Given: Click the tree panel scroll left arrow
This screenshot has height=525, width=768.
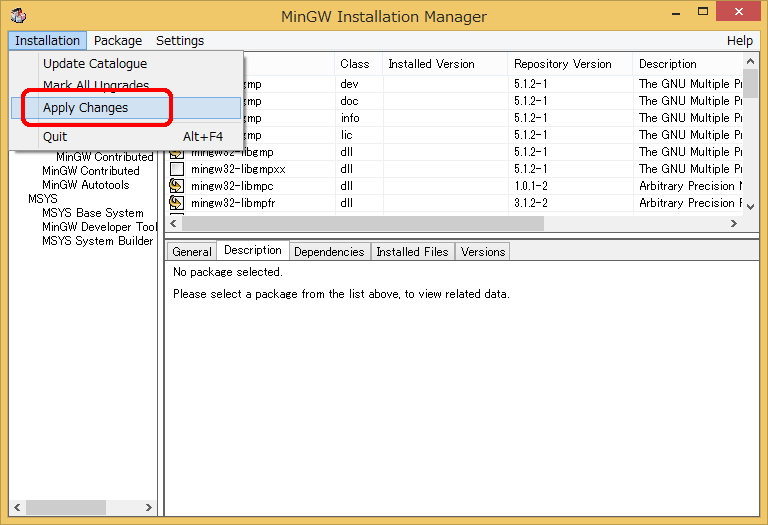Looking at the screenshot, I should coord(17,507).
